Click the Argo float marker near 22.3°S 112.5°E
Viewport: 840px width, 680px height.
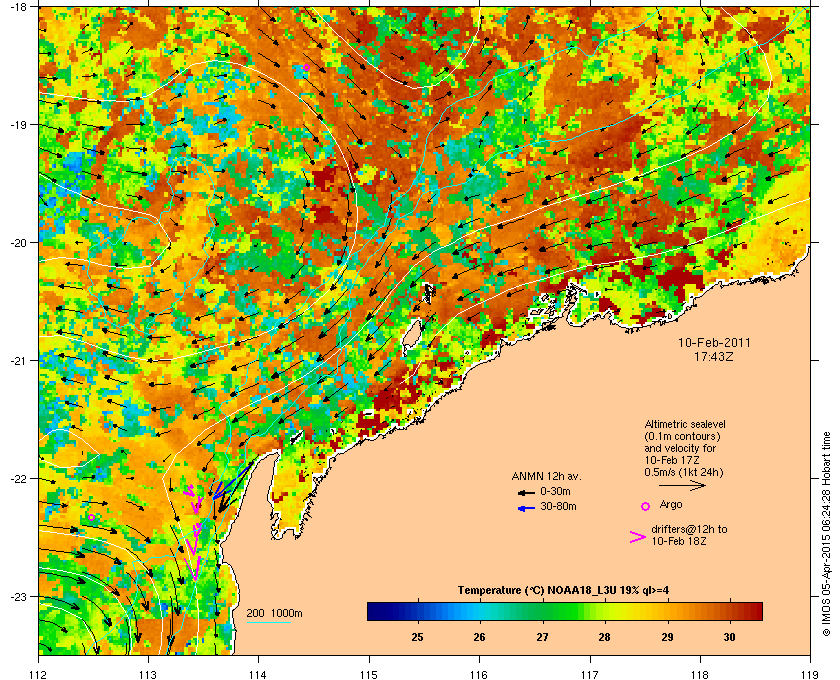(x=92, y=517)
